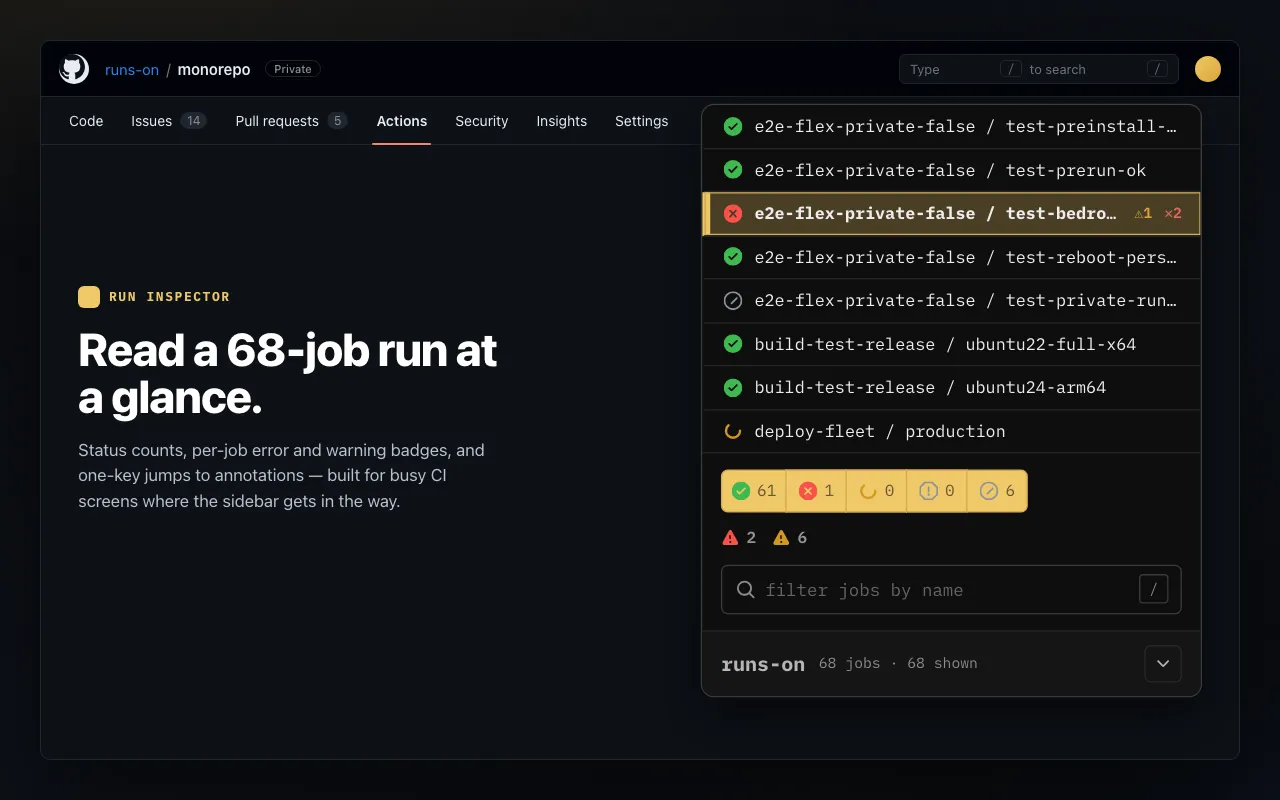
Task: Filter by pending jobs count 0
Action: [937, 491]
